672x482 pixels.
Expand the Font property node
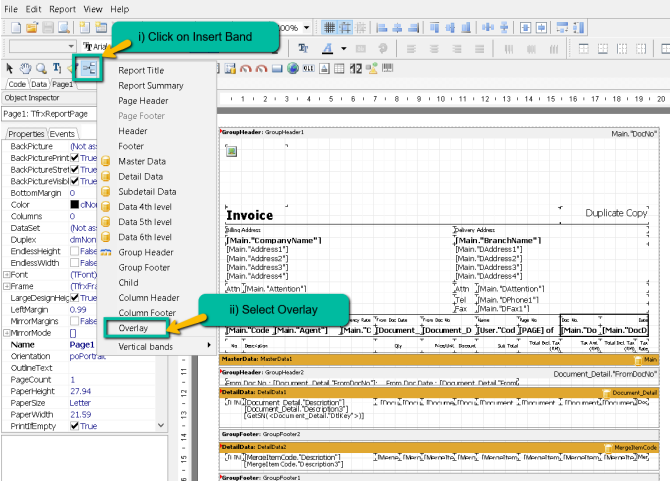(x=6, y=274)
